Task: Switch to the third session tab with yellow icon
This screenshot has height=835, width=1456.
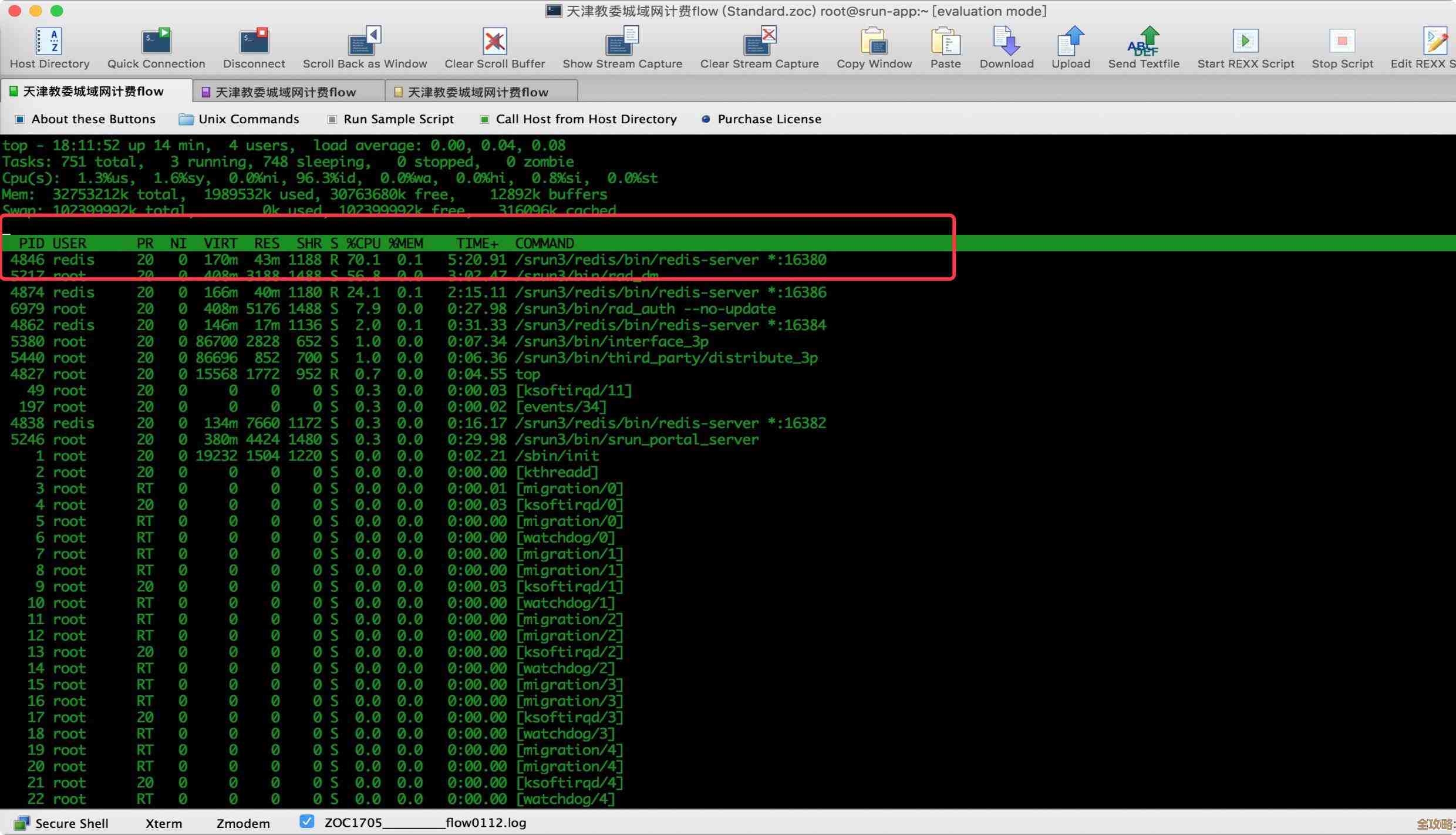Action: tap(477, 92)
